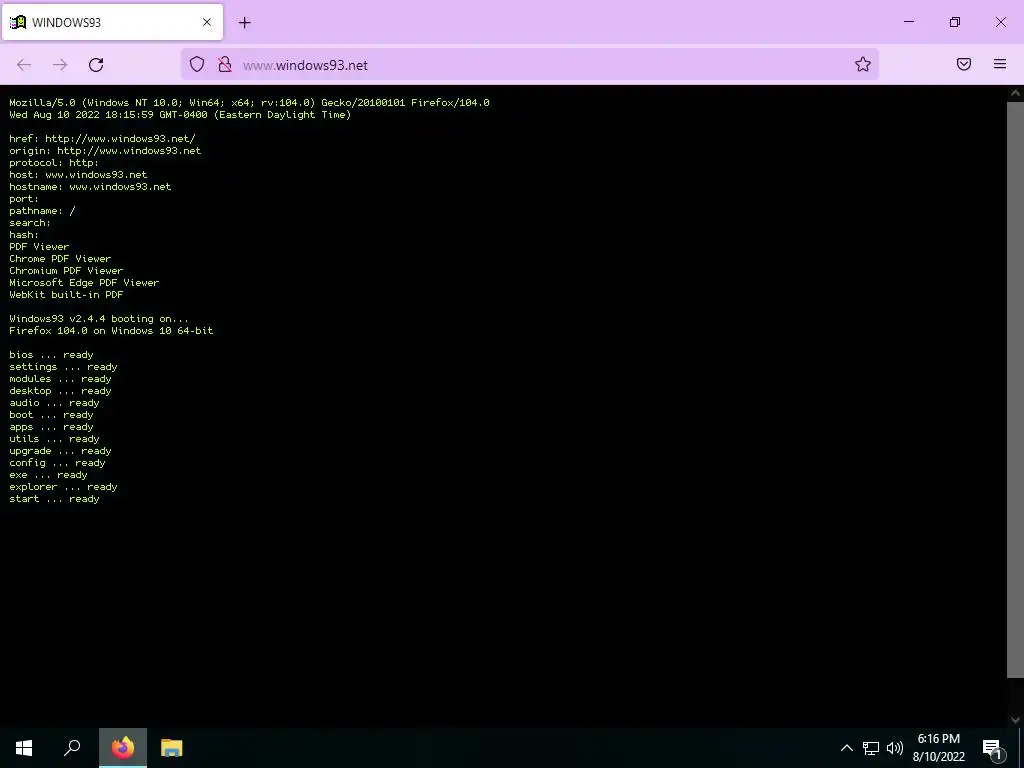Click the 'Microsoft Edge PDF Viewer' line
This screenshot has width=1024, height=768.
(x=84, y=283)
